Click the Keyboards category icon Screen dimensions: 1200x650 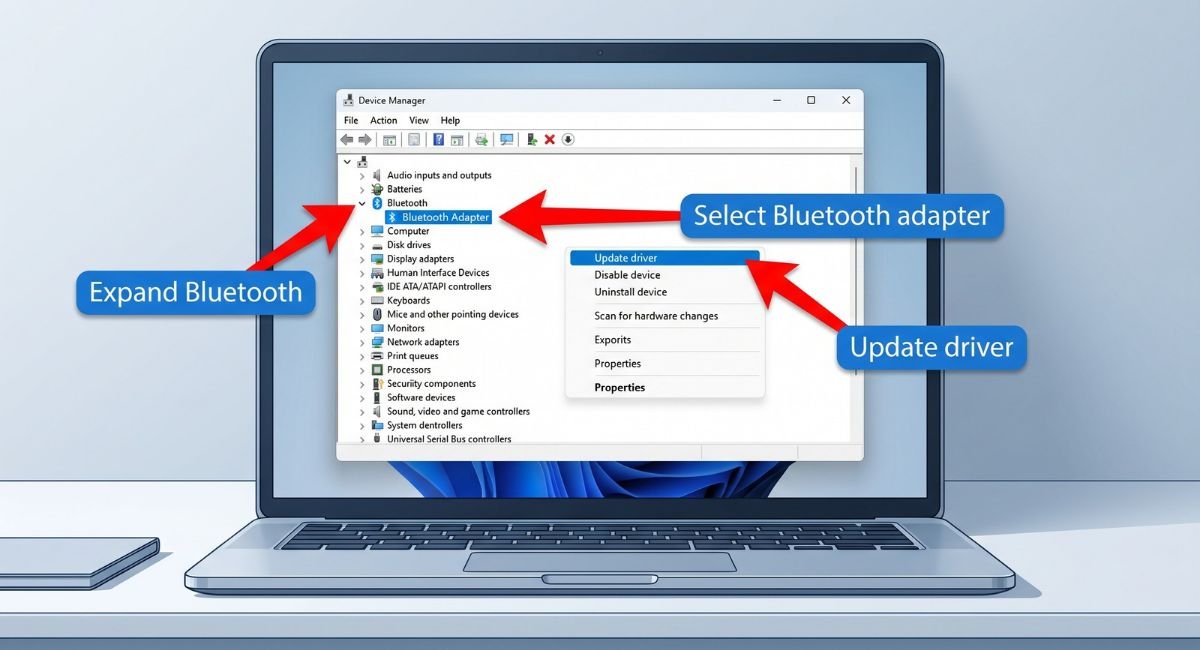click(x=377, y=300)
